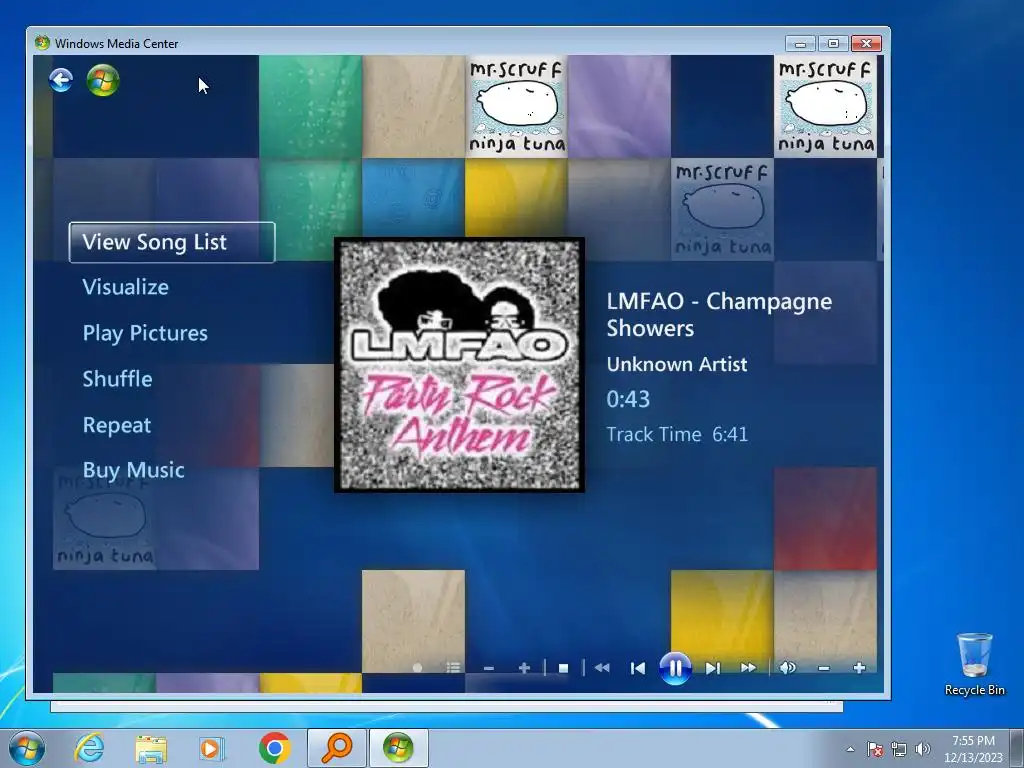This screenshot has width=1024, height=768.
Task: Open Buy Music
Action: coord(133,470)
